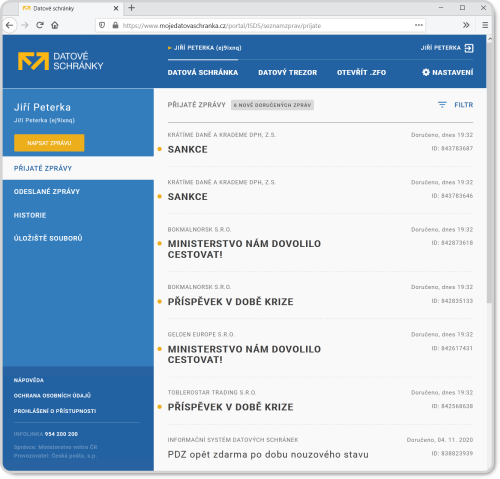Click sender TOBLEROSTAR TRADING S.R.O.
This screenshot has width=500, height=479.
click(212, 393)
